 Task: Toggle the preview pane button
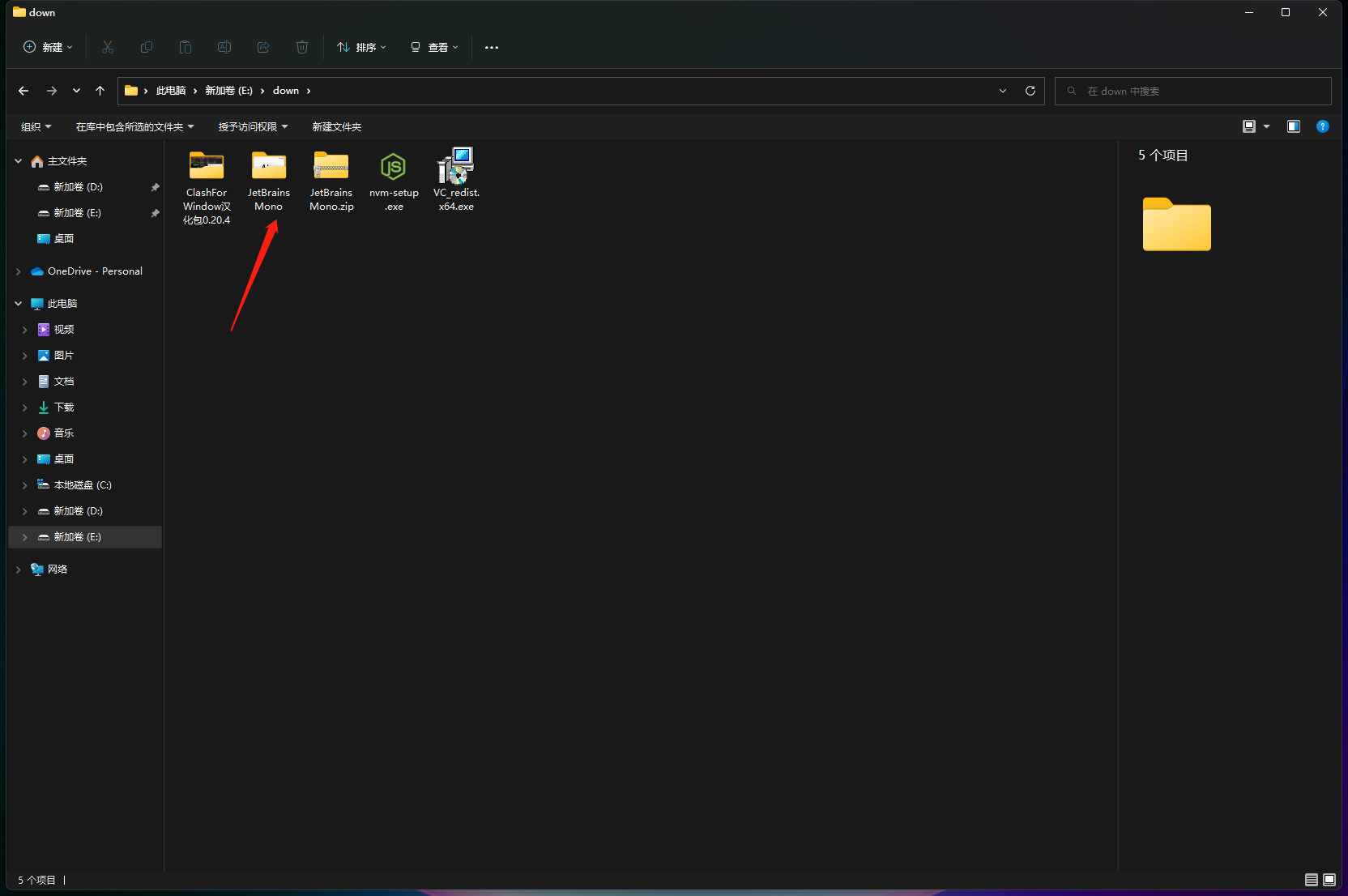tap(1294, 126)
